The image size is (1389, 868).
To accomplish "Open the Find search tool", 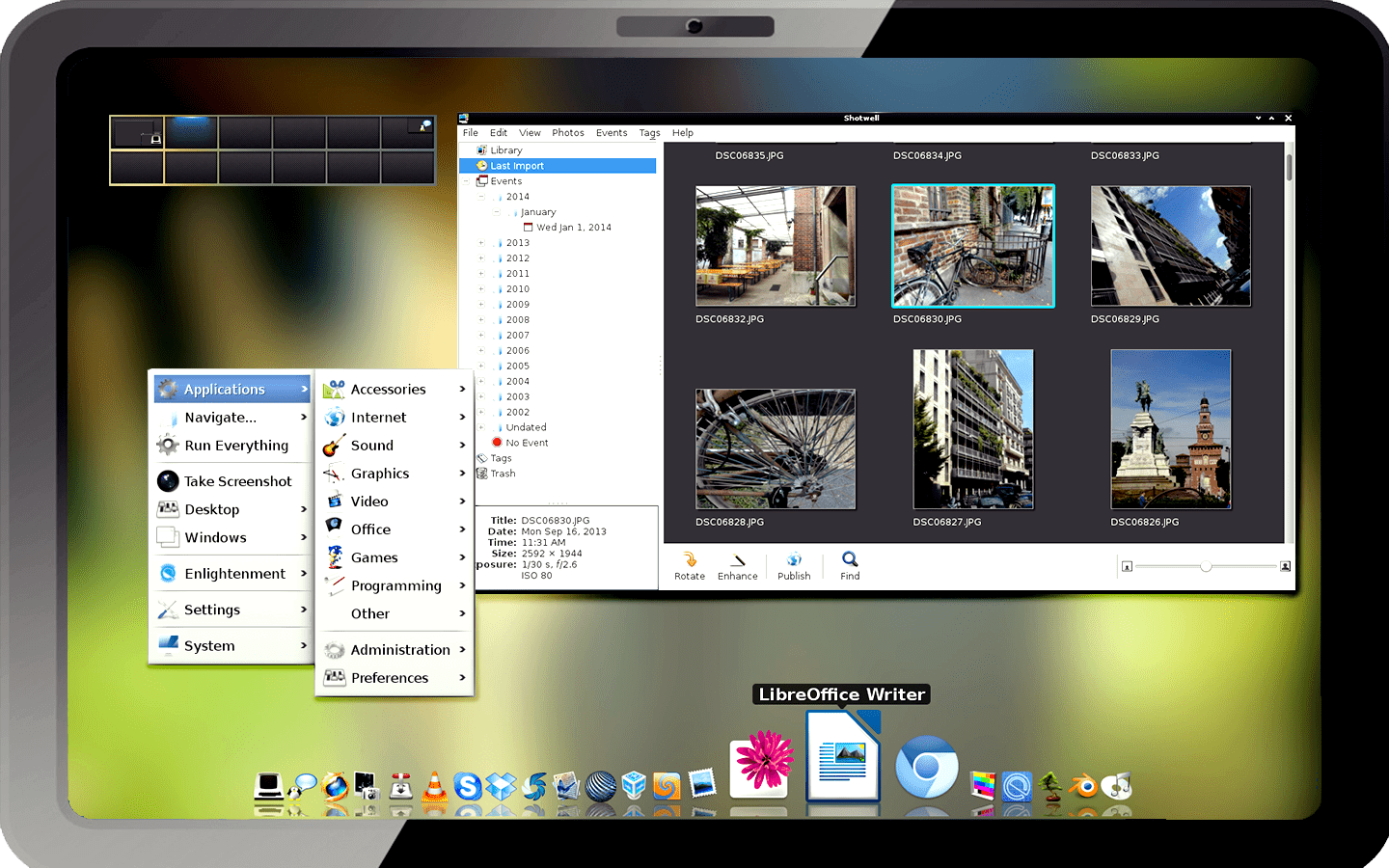I will pos(850,566).
